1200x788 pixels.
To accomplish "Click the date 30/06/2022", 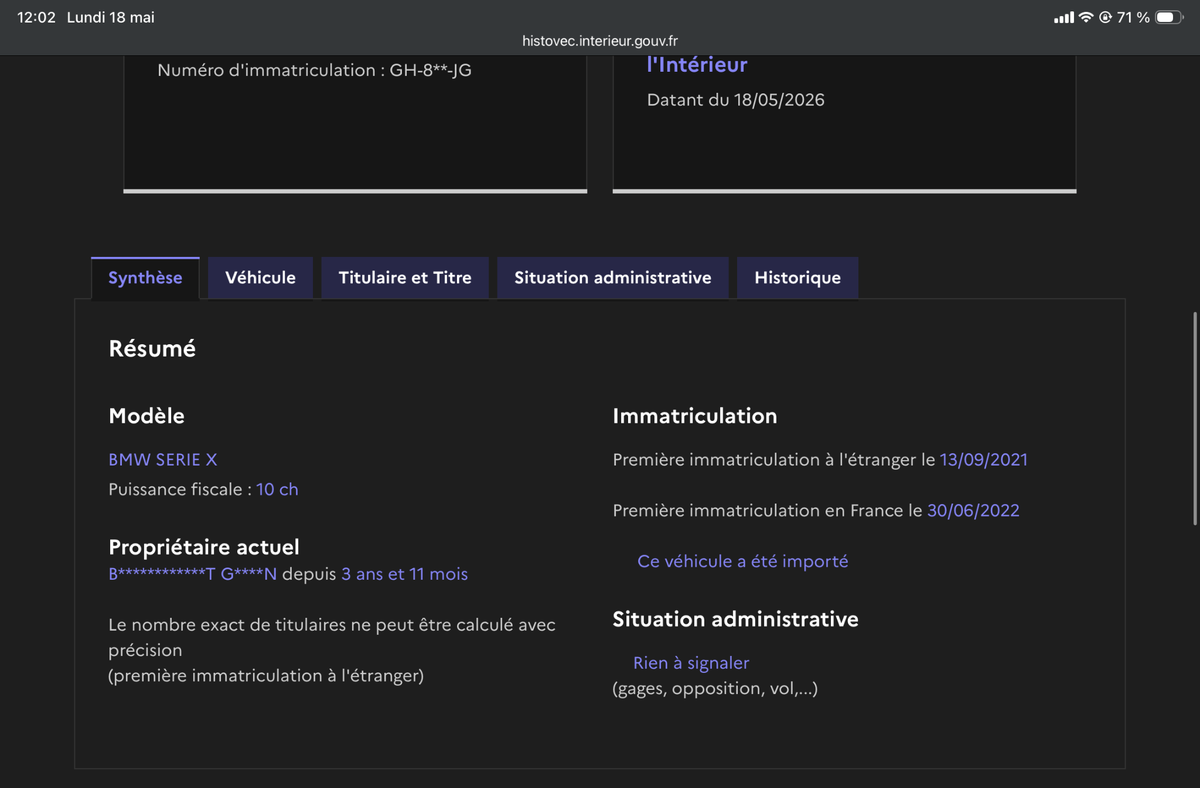I will (x=973, y=510).
